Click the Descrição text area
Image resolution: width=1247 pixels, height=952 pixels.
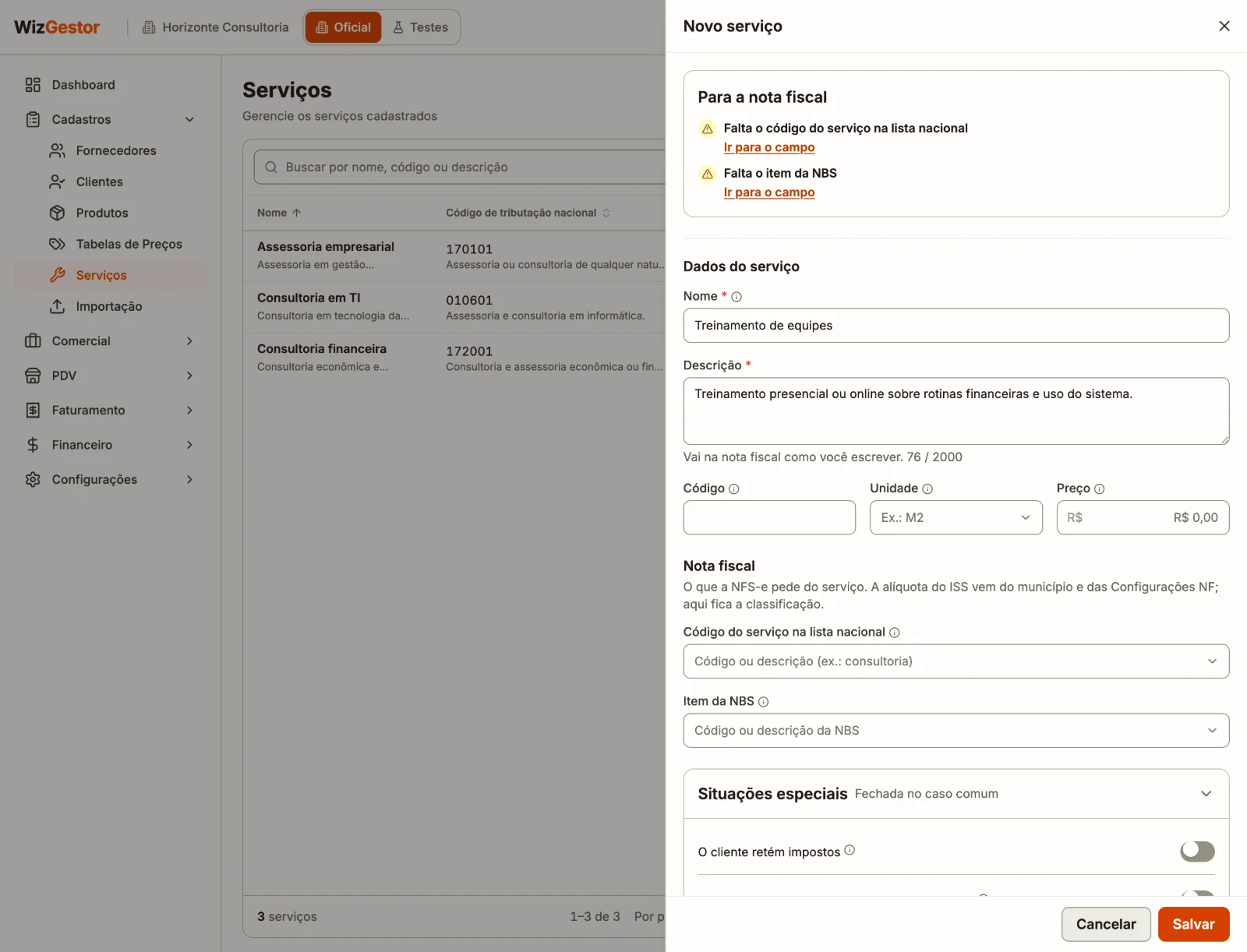pos(956,411)
